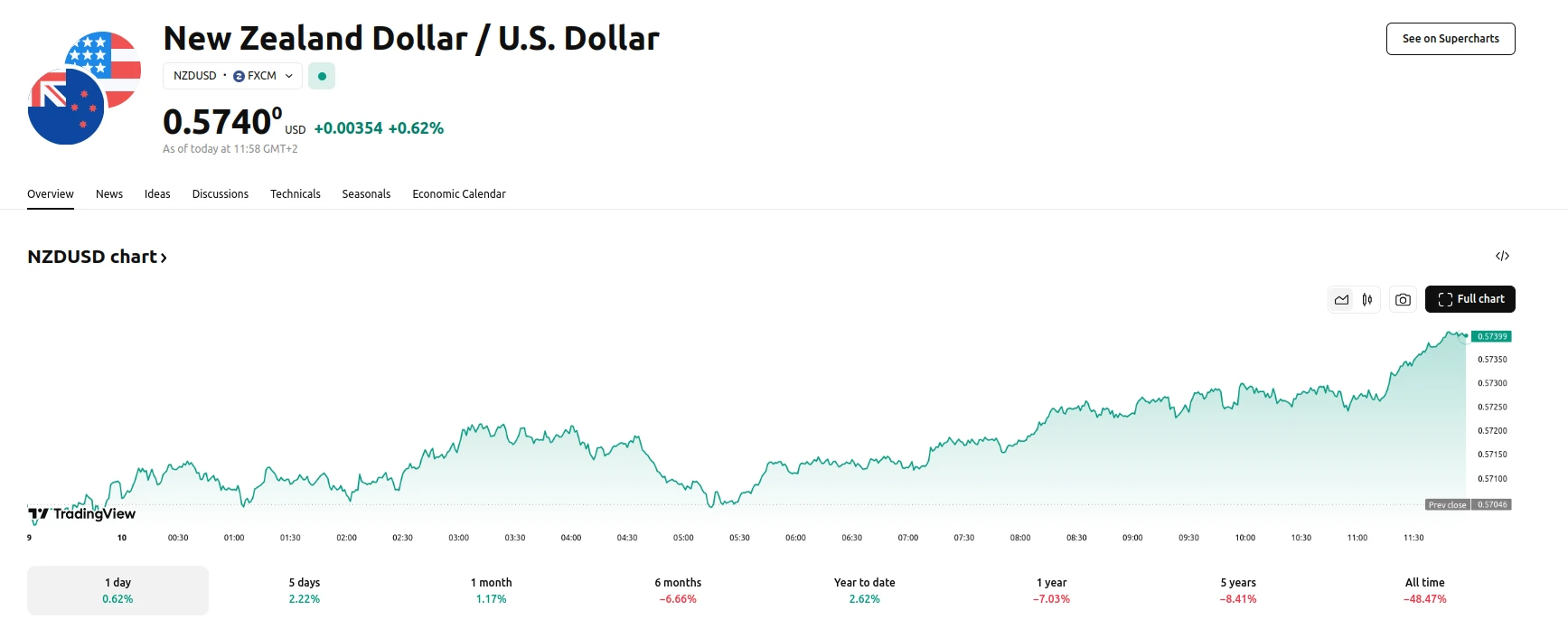Select the 5 years performance option
This screenshot has width=1568, height=629.
[1239, 589]
